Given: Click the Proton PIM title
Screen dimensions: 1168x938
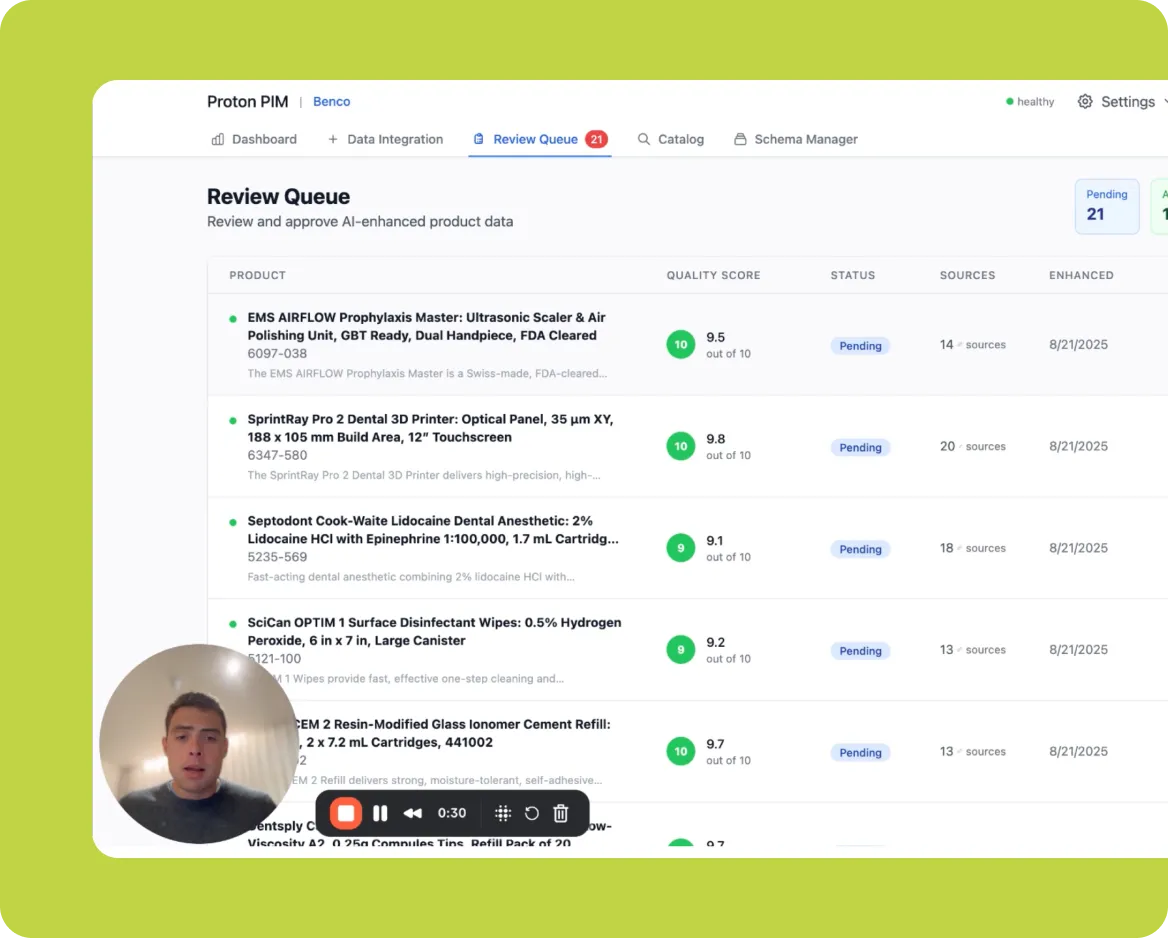Looking at the screenshot, I should (x=247, y=101).
